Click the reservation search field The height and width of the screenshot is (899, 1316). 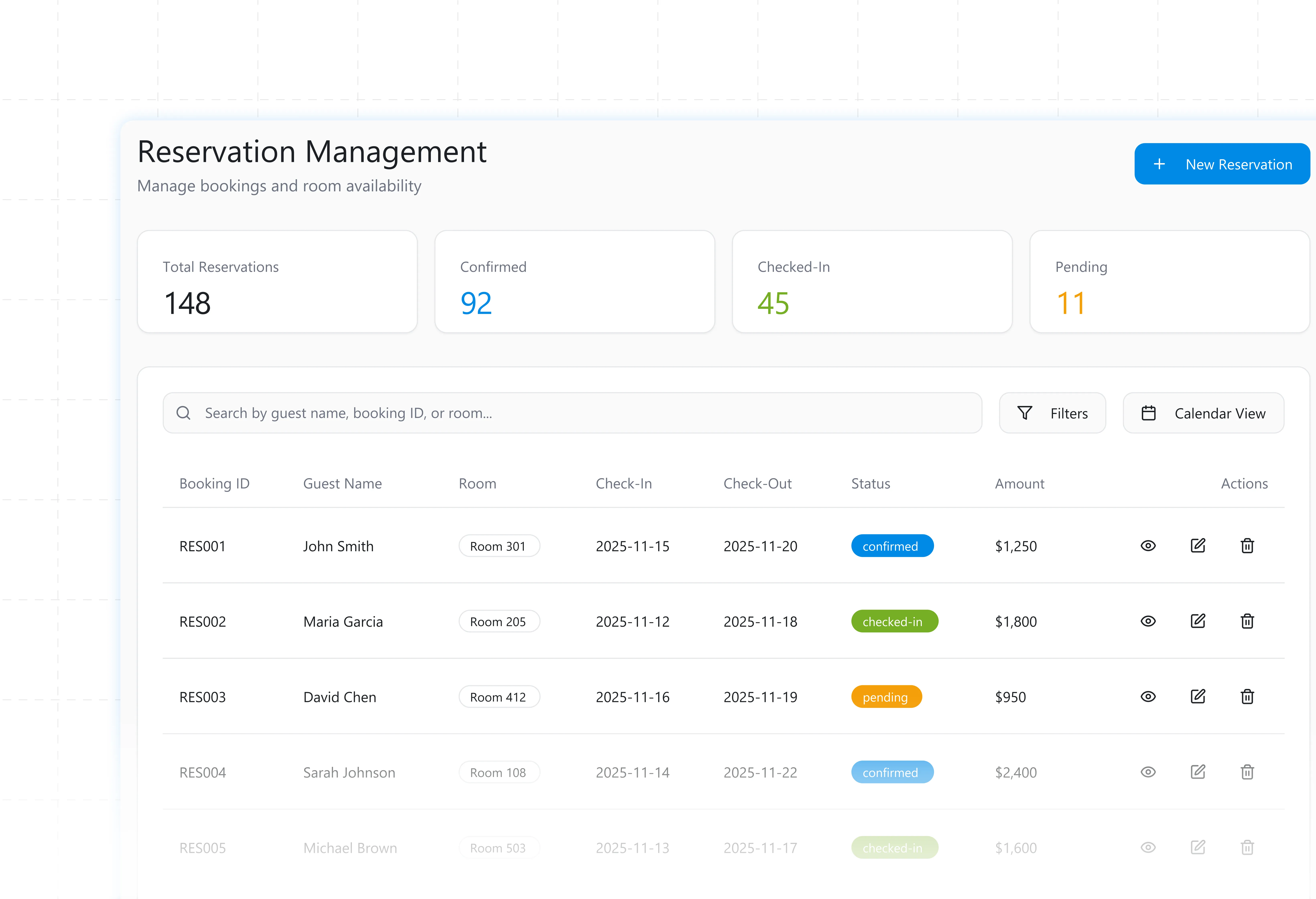[x=572, y=413]
